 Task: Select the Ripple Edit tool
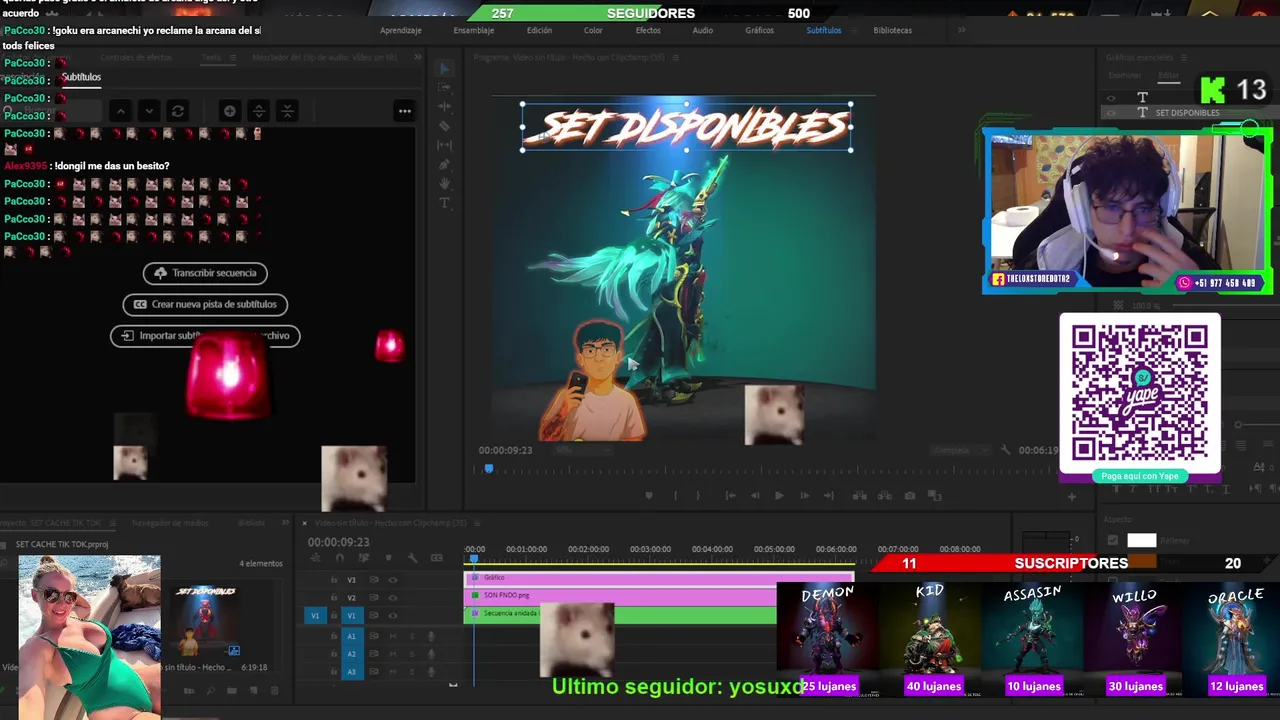click(x=445, y=106)
